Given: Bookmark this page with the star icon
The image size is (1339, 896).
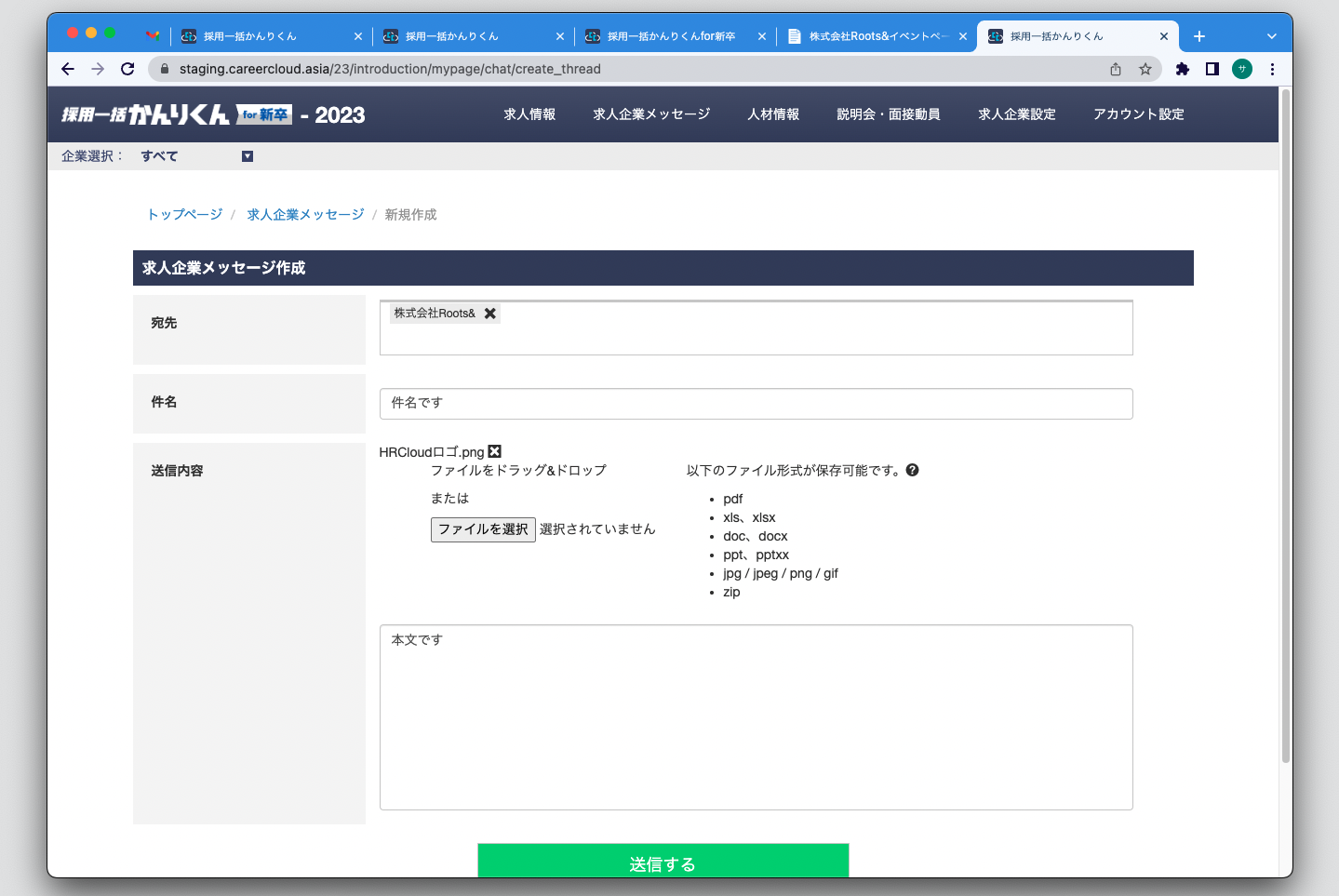Looking at the screenshot, I should point(1145,69).
